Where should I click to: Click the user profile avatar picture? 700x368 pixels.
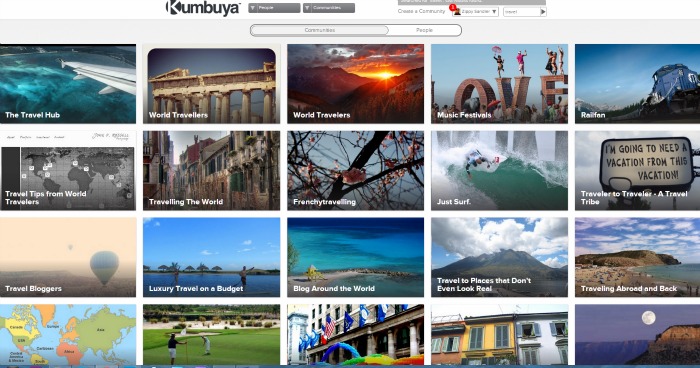pos(457,12)
